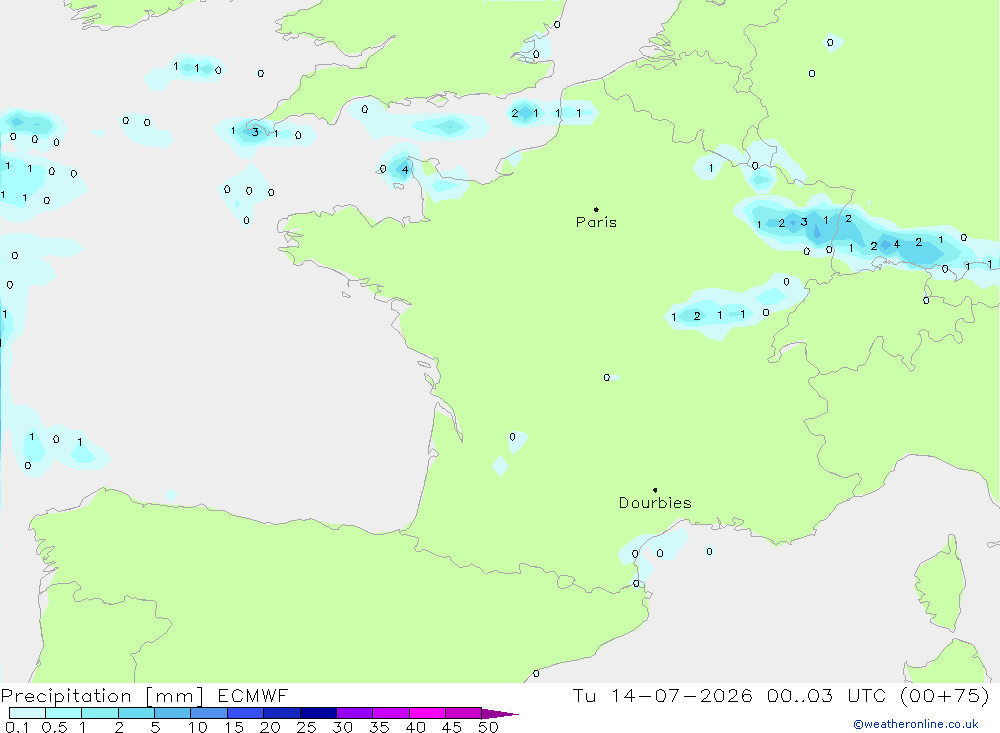Click the "30" legend scale label
Image resolution: width=1000 pixels, height=733 pixels.
343,727
